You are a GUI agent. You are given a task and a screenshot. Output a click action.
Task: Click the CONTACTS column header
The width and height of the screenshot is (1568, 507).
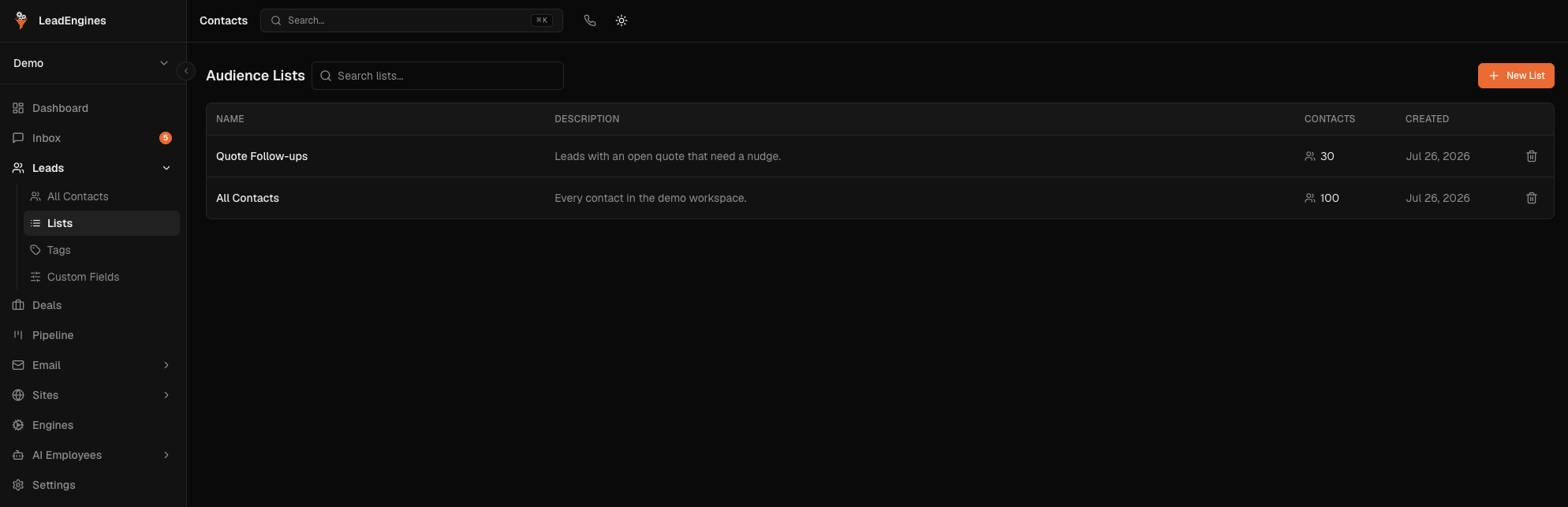pos(1330,119)
